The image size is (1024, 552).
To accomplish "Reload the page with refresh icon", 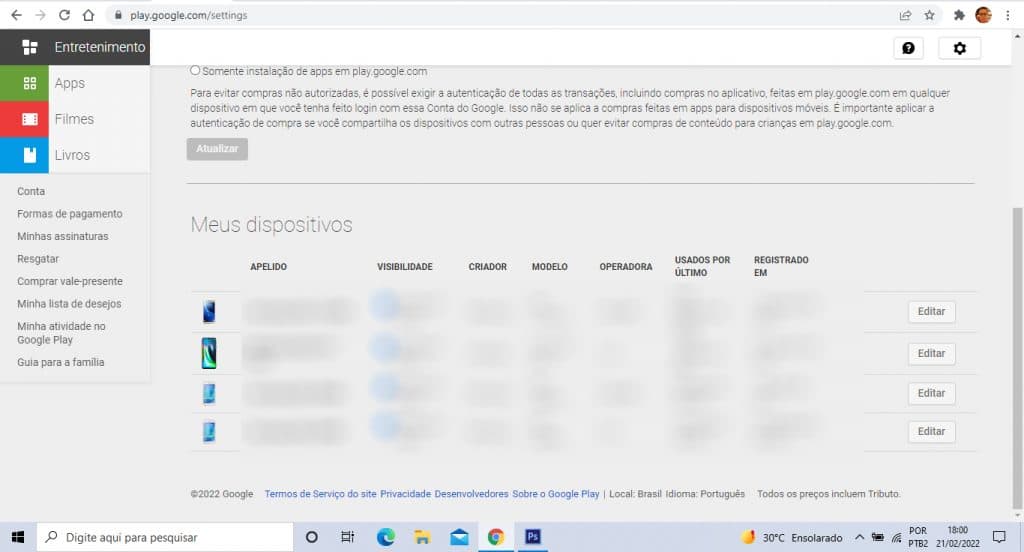I will tap(64, 15).
